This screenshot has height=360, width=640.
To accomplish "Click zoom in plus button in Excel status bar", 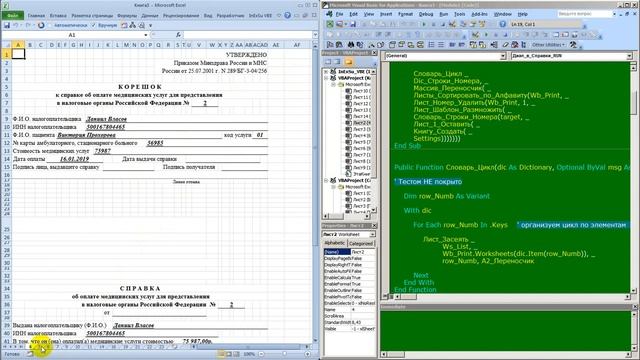I will [x=307, y=354].
